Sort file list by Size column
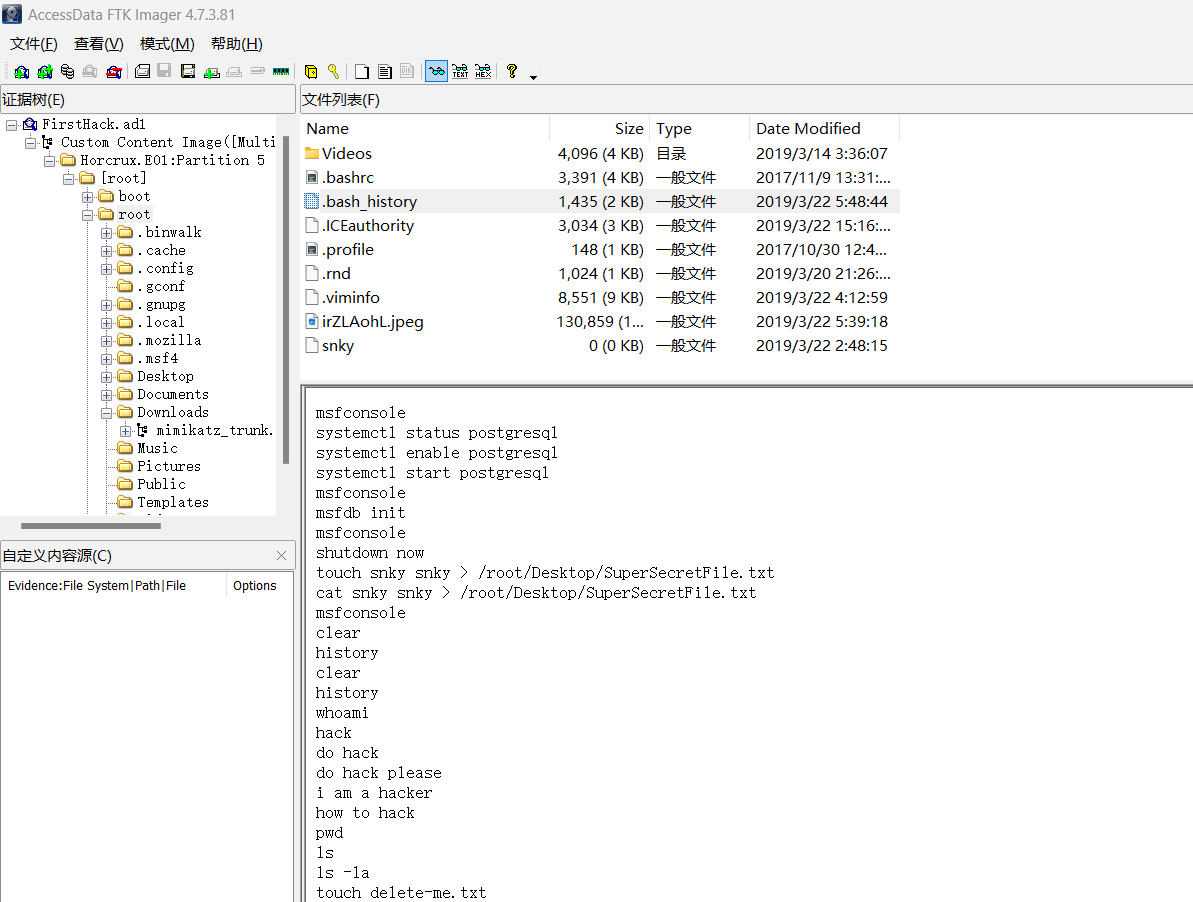 tap(600, 129)
